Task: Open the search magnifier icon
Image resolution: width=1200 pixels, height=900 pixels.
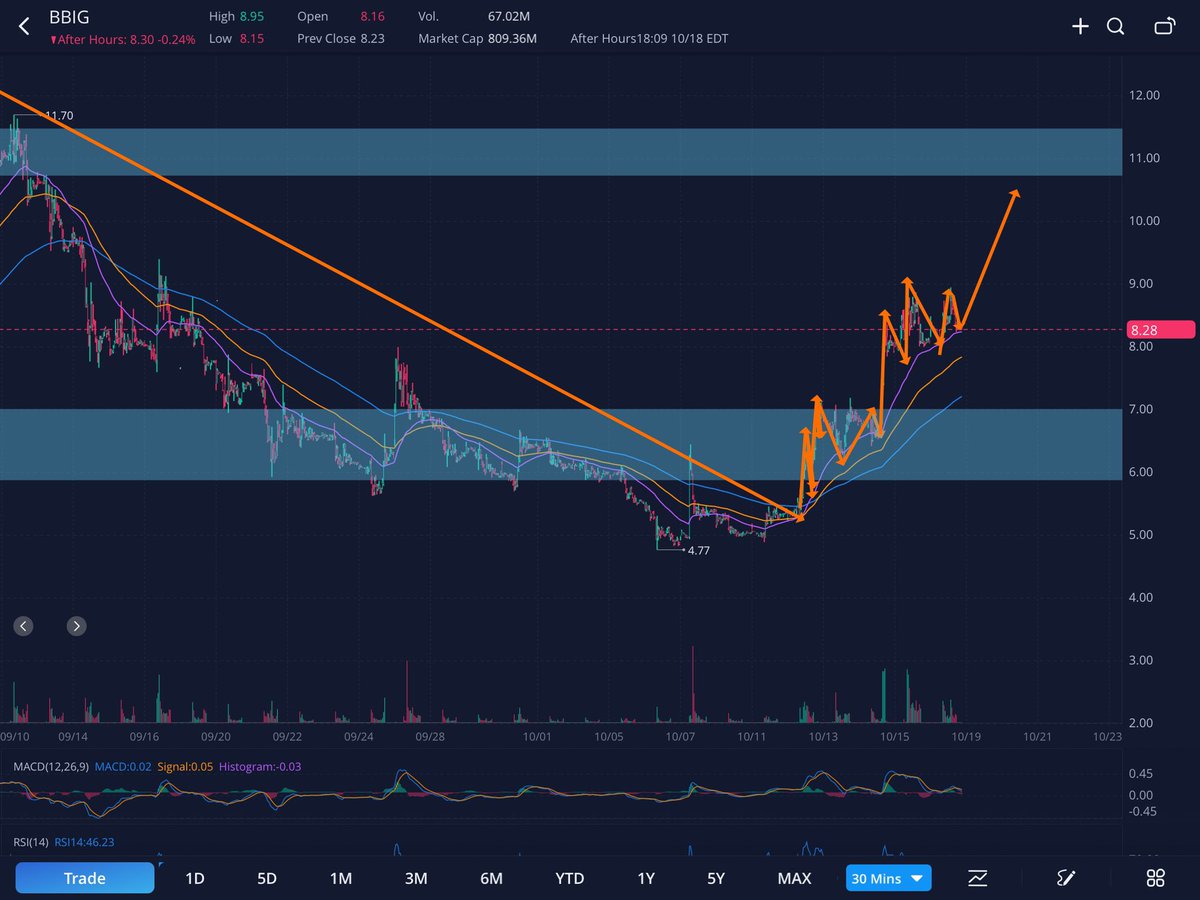Action: click(1116, 27)
